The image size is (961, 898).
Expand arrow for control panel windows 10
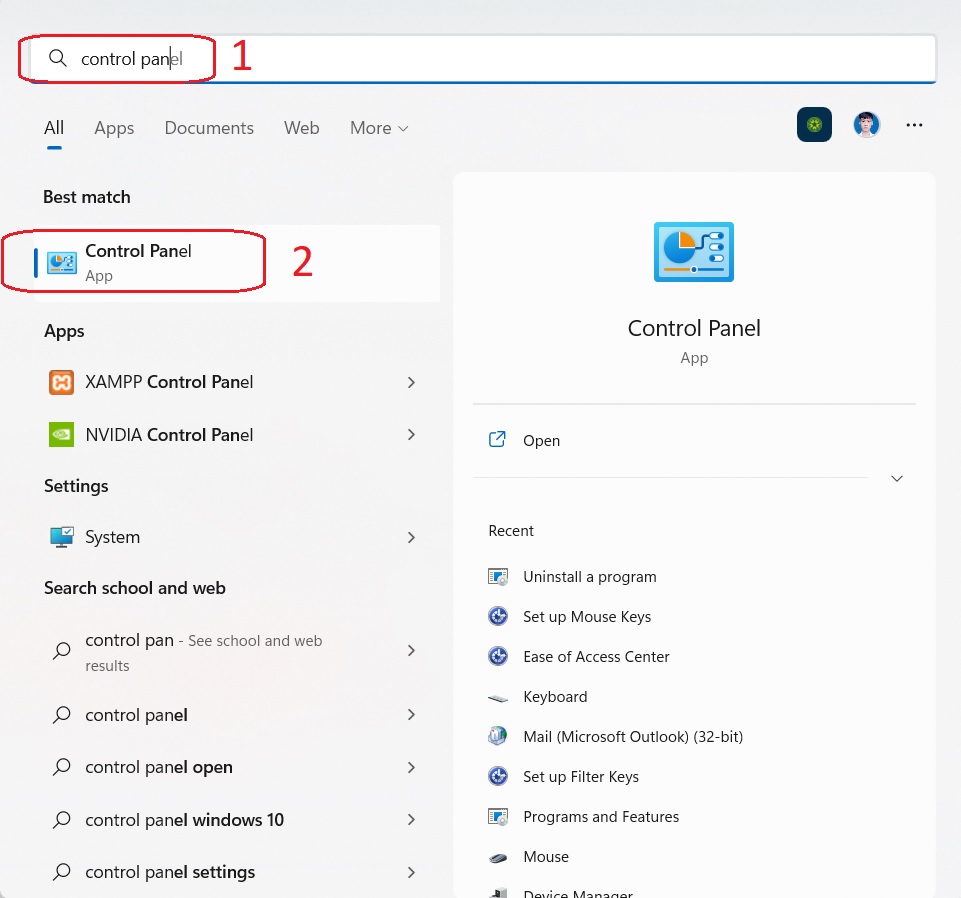pos(411,820)
